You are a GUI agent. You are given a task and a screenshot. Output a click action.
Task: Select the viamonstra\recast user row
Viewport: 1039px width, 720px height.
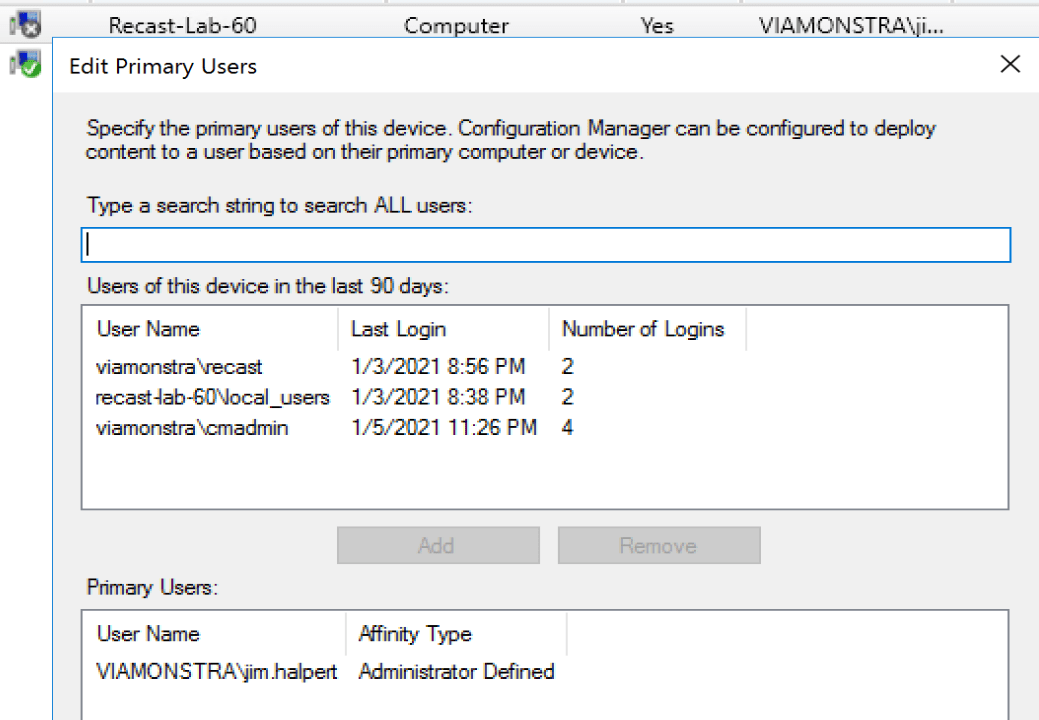click(x=179, y=367)
